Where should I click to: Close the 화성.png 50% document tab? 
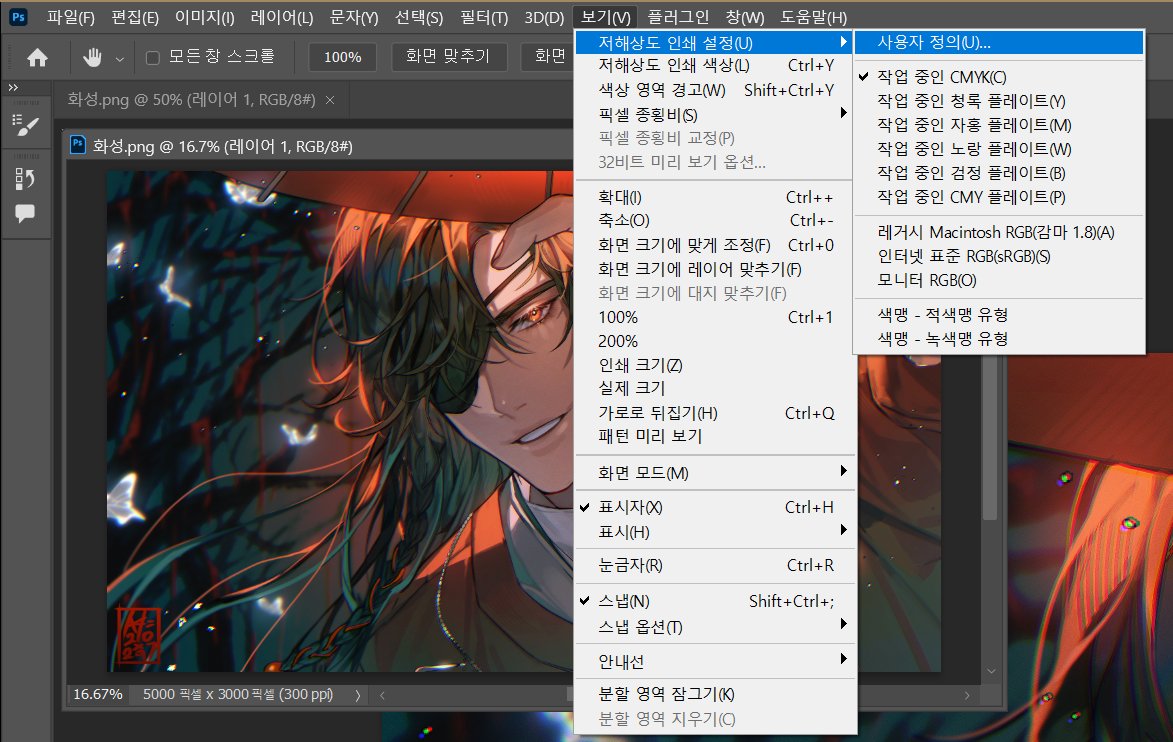pyautogui.click(x=330, y=99)
